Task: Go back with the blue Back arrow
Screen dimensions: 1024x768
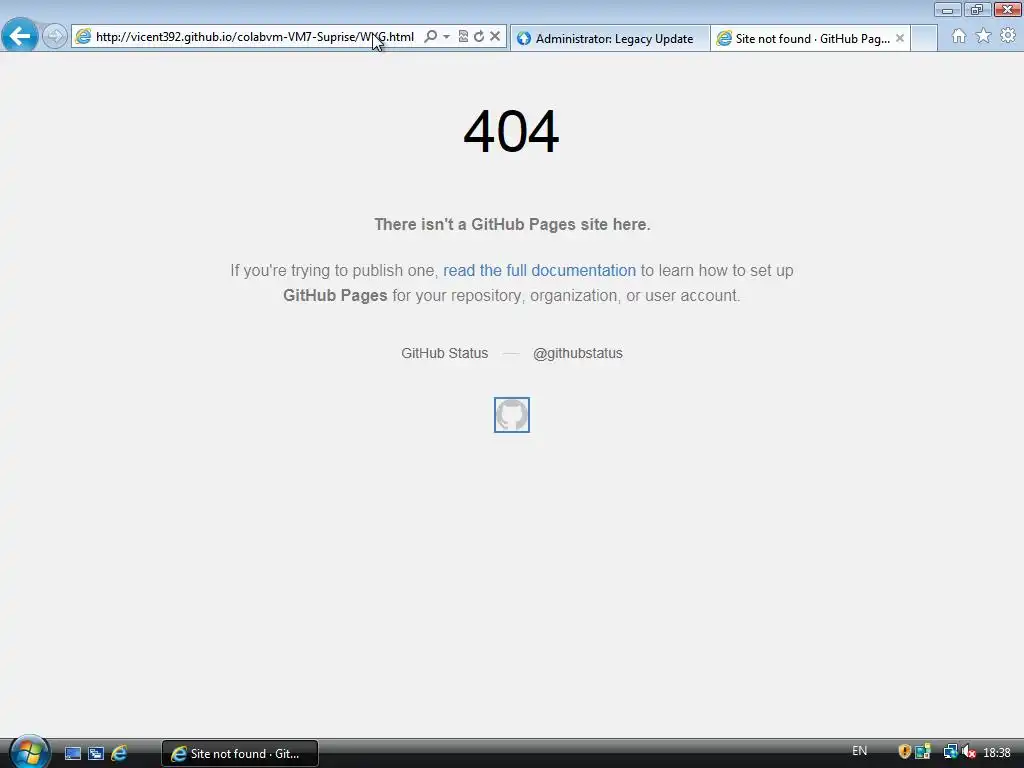Action: (19, 35)
